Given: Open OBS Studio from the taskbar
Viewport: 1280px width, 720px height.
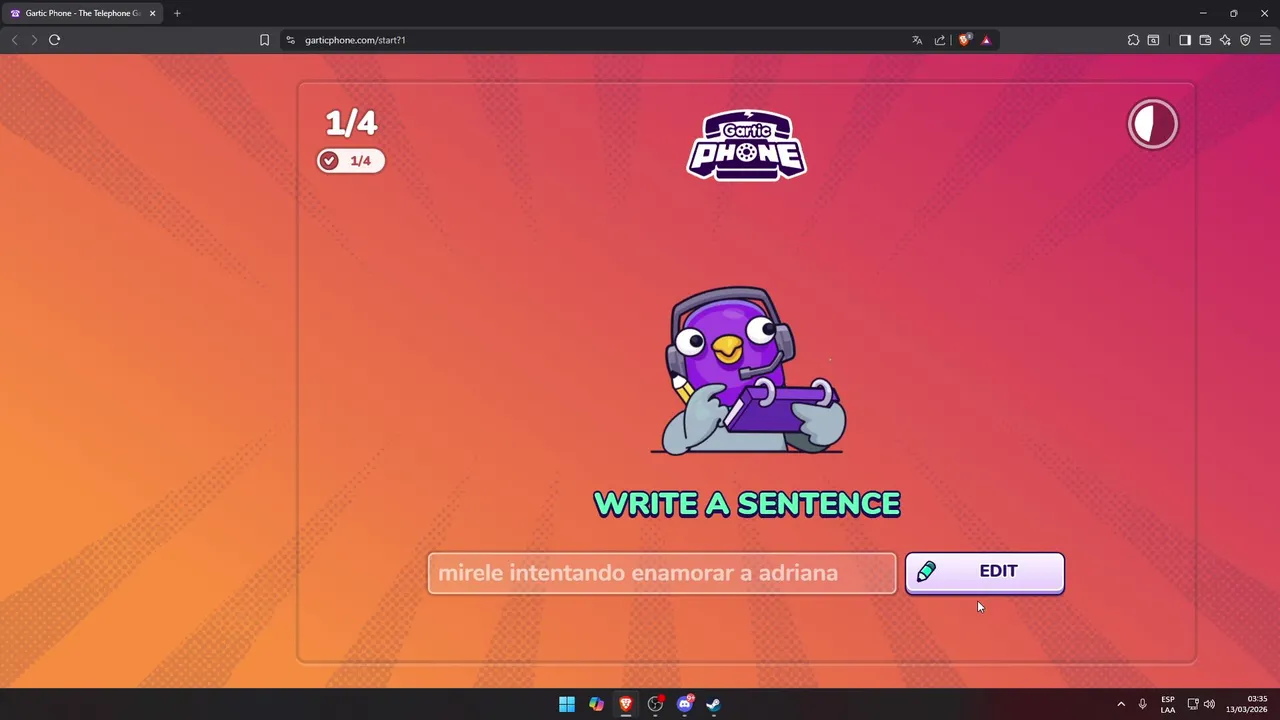Looking at the screenshot, I should (655, 704).
